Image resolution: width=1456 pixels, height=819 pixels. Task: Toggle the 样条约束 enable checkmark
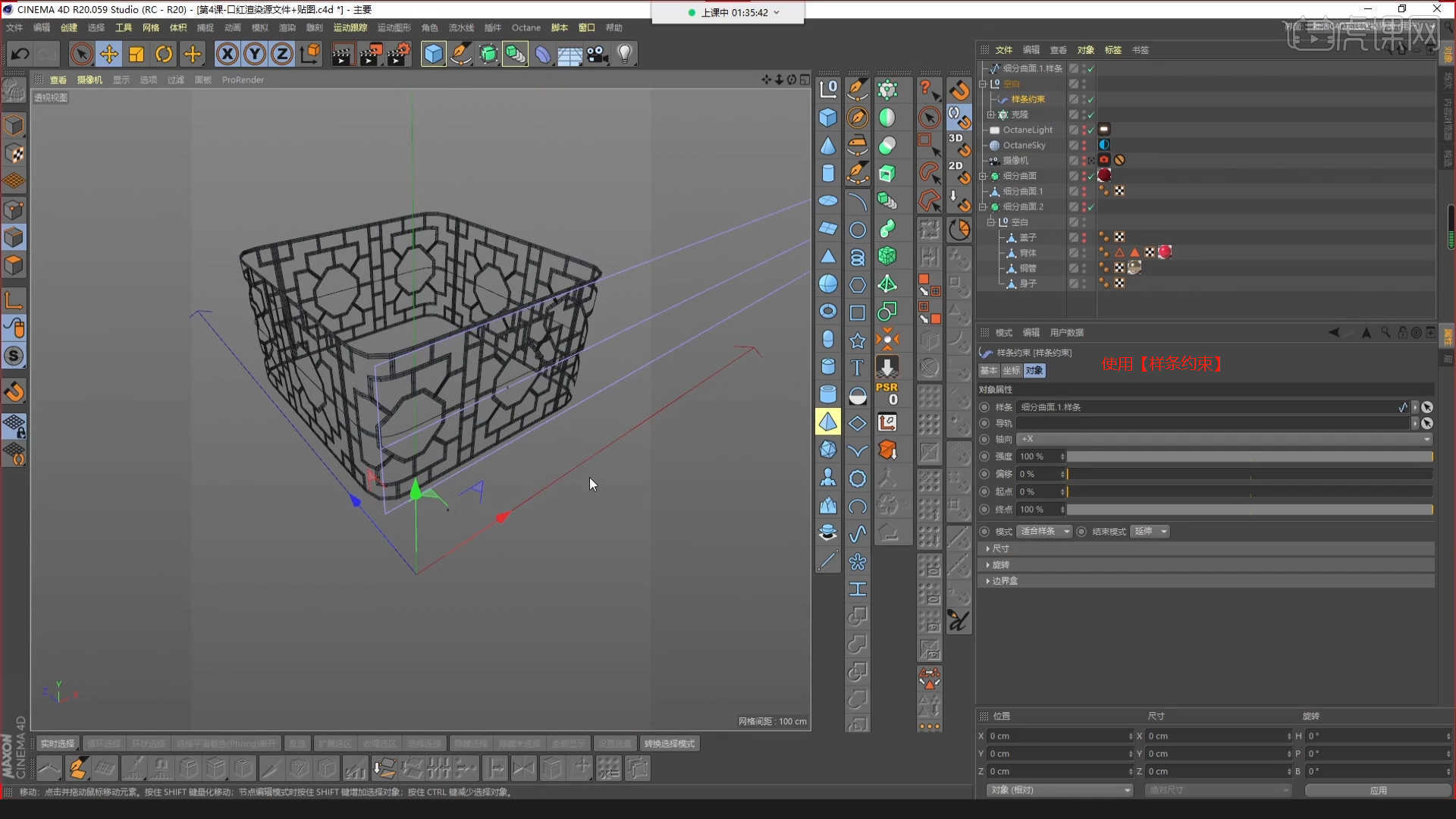coord(1091,99)
